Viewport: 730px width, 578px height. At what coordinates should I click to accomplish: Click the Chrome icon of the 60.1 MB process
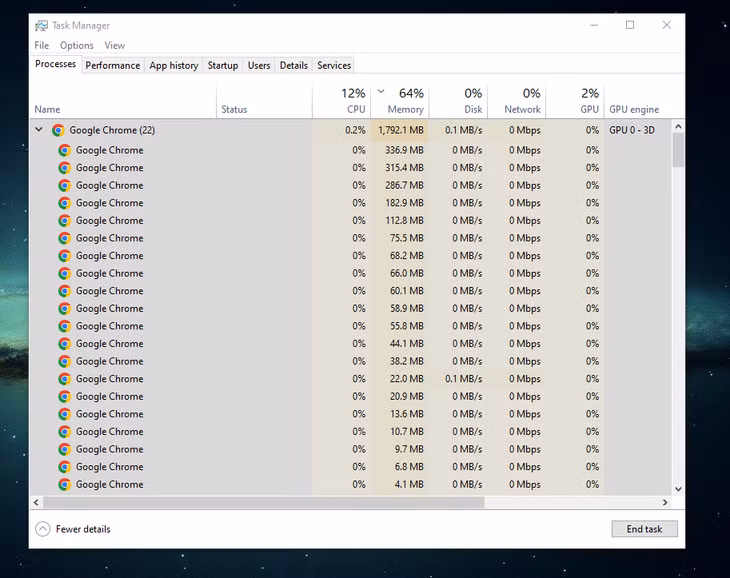(x=65, y=291)
